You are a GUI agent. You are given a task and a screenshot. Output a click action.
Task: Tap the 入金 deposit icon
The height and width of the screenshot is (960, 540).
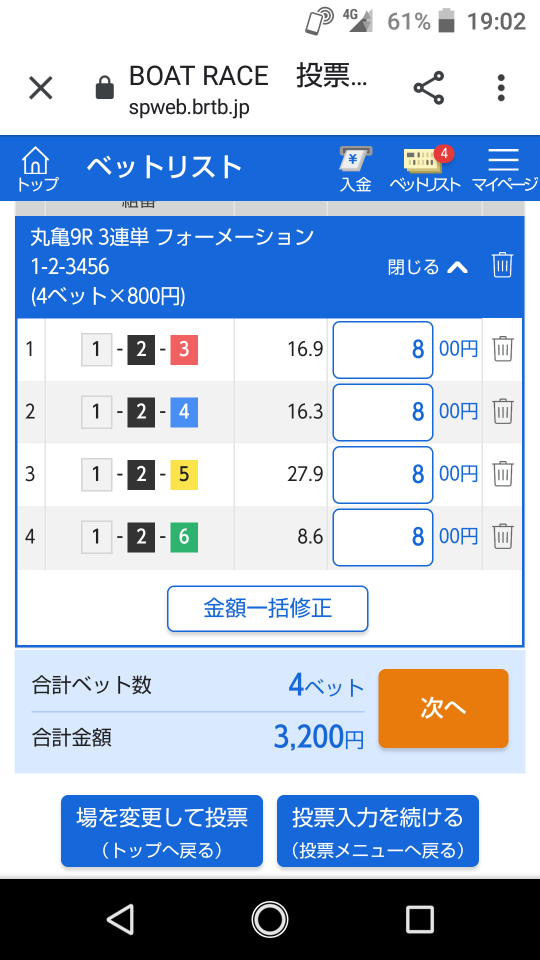[x=356, y=170]
